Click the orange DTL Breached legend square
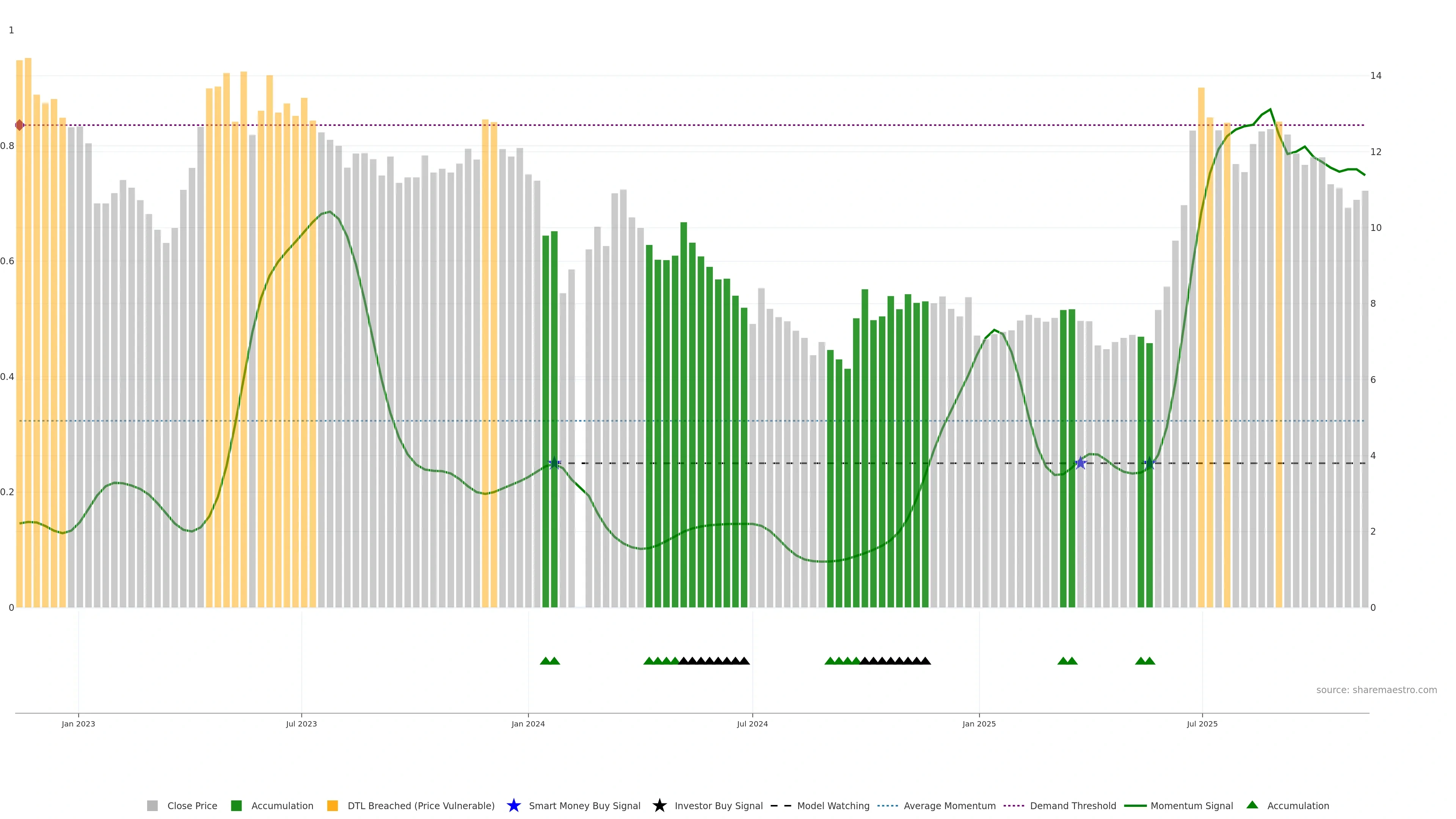The image size is (1456, 819). [x=333, y=805]
